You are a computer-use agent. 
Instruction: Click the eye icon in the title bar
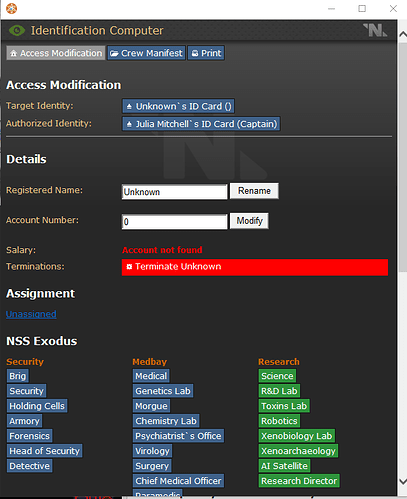coord(17,31)
